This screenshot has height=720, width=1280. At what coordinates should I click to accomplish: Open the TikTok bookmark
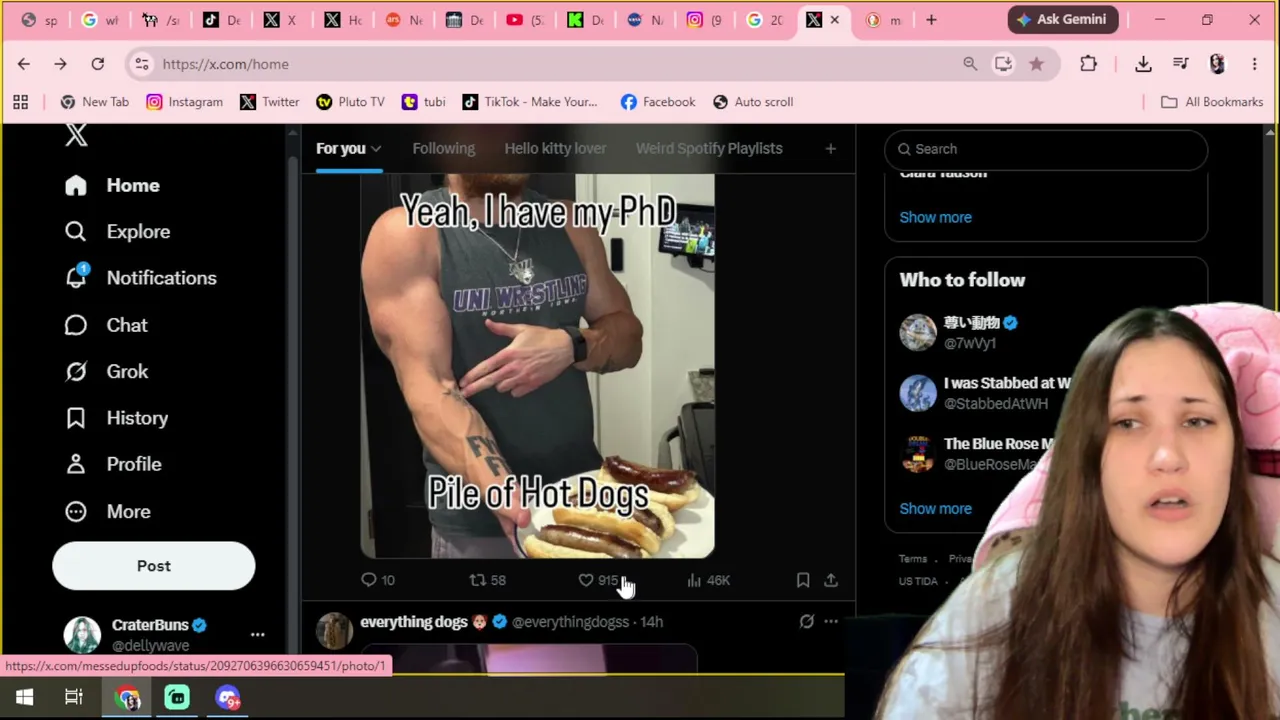(529, 102)
